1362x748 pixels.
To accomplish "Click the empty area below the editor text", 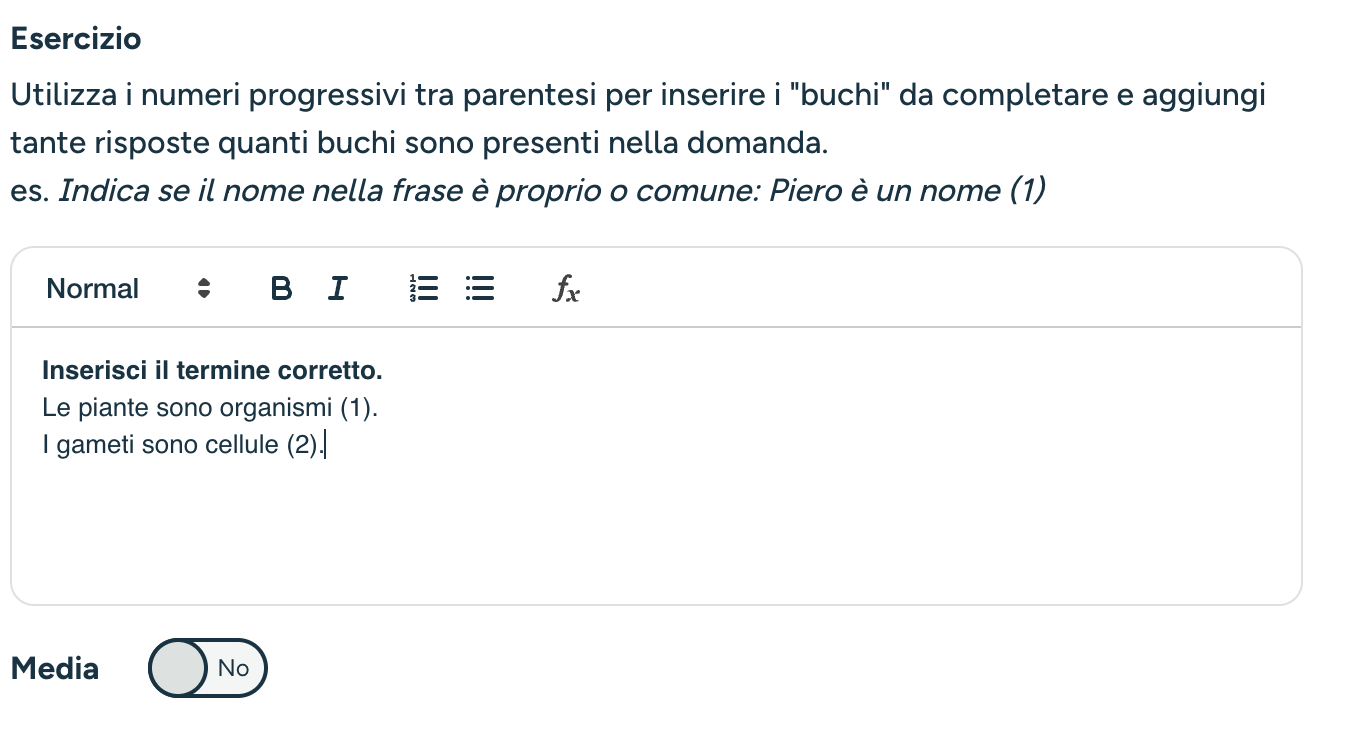I will (656, 530).
